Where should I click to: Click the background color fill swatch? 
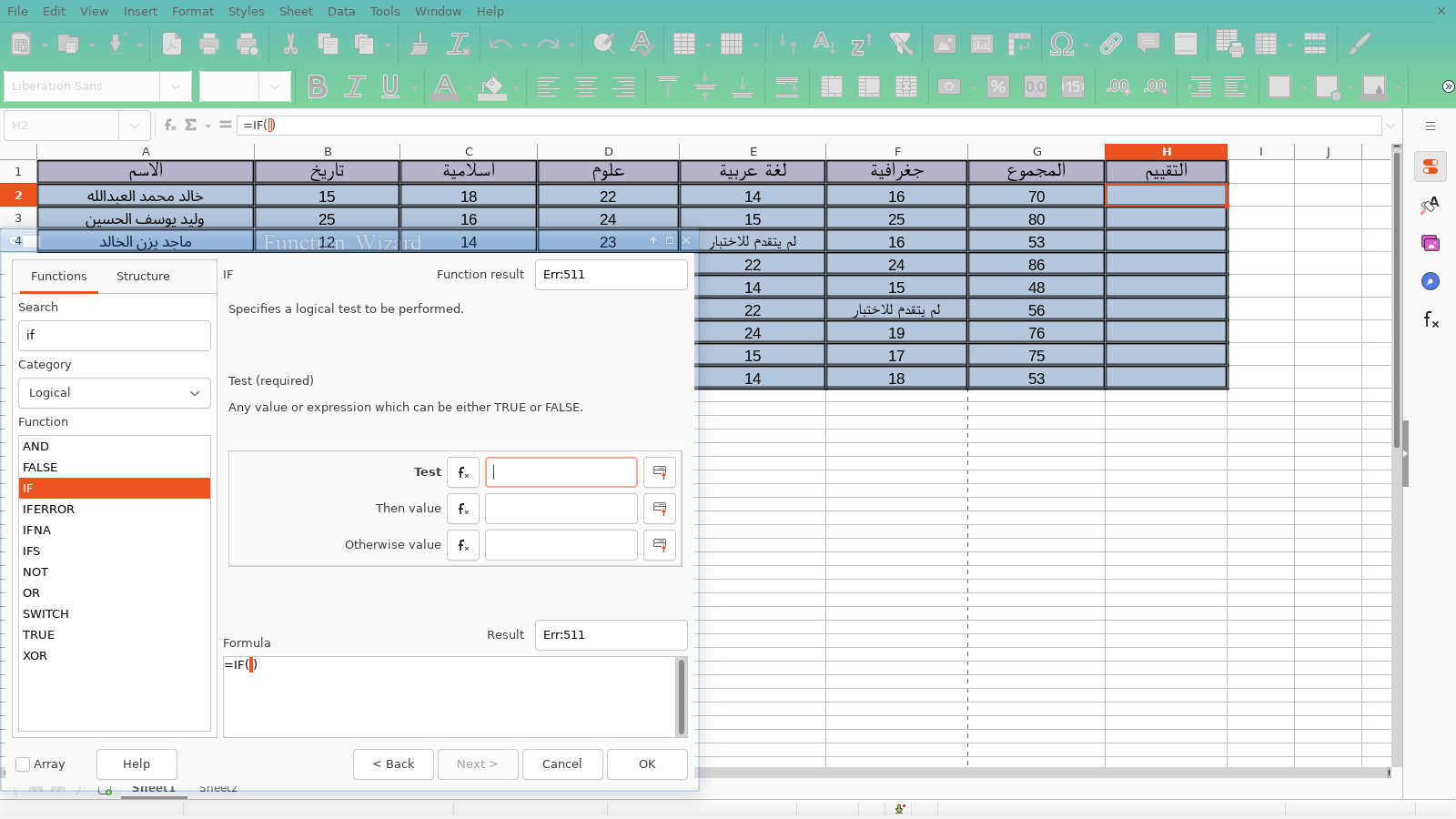pyautogui.click(x=492, y=86)
